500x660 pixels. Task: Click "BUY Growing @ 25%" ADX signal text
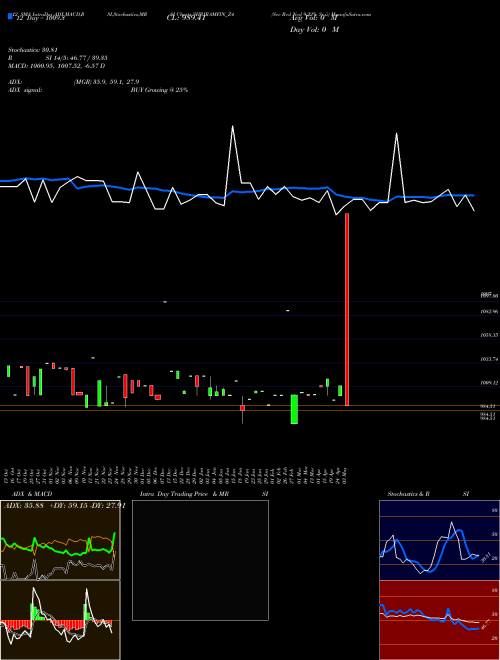pos(159,90)
